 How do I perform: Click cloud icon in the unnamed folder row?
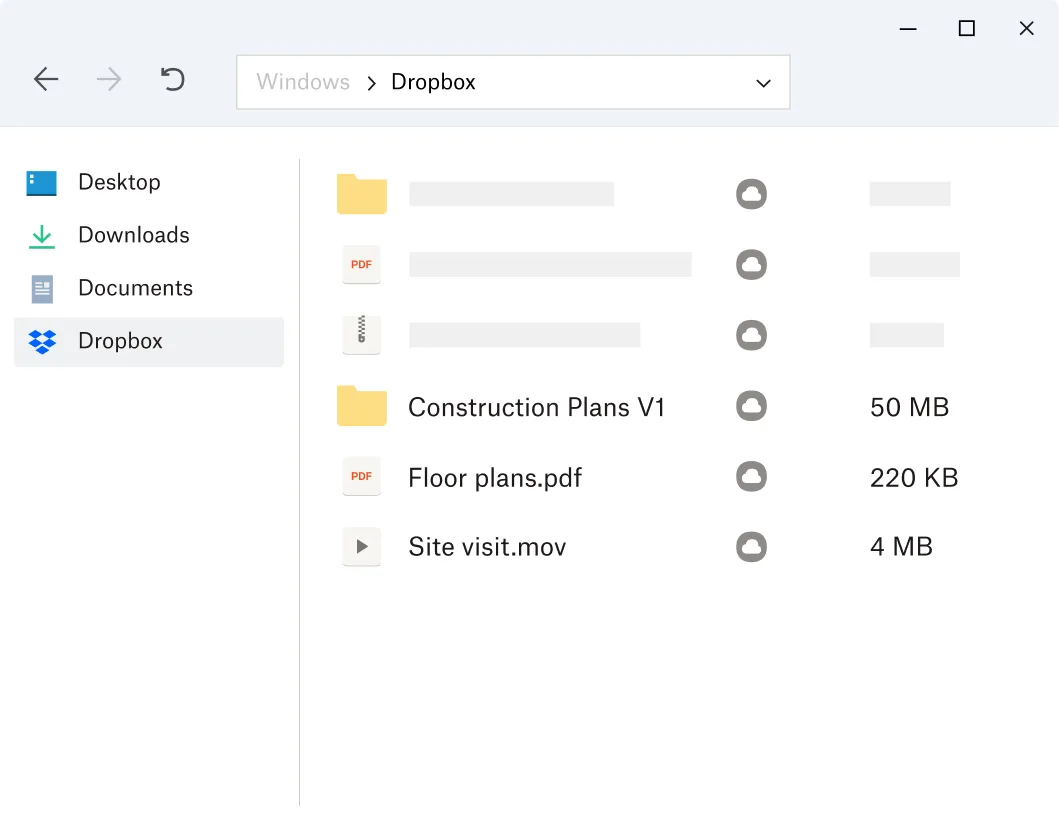coord(751,194)
